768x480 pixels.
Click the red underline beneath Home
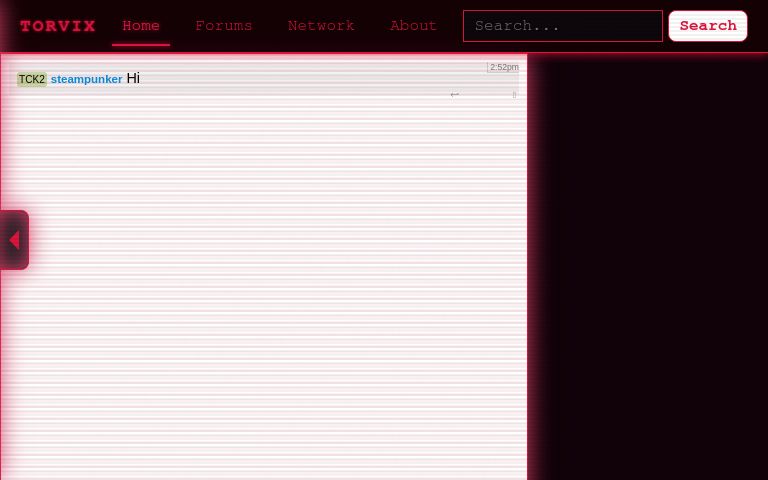point(141,45)
